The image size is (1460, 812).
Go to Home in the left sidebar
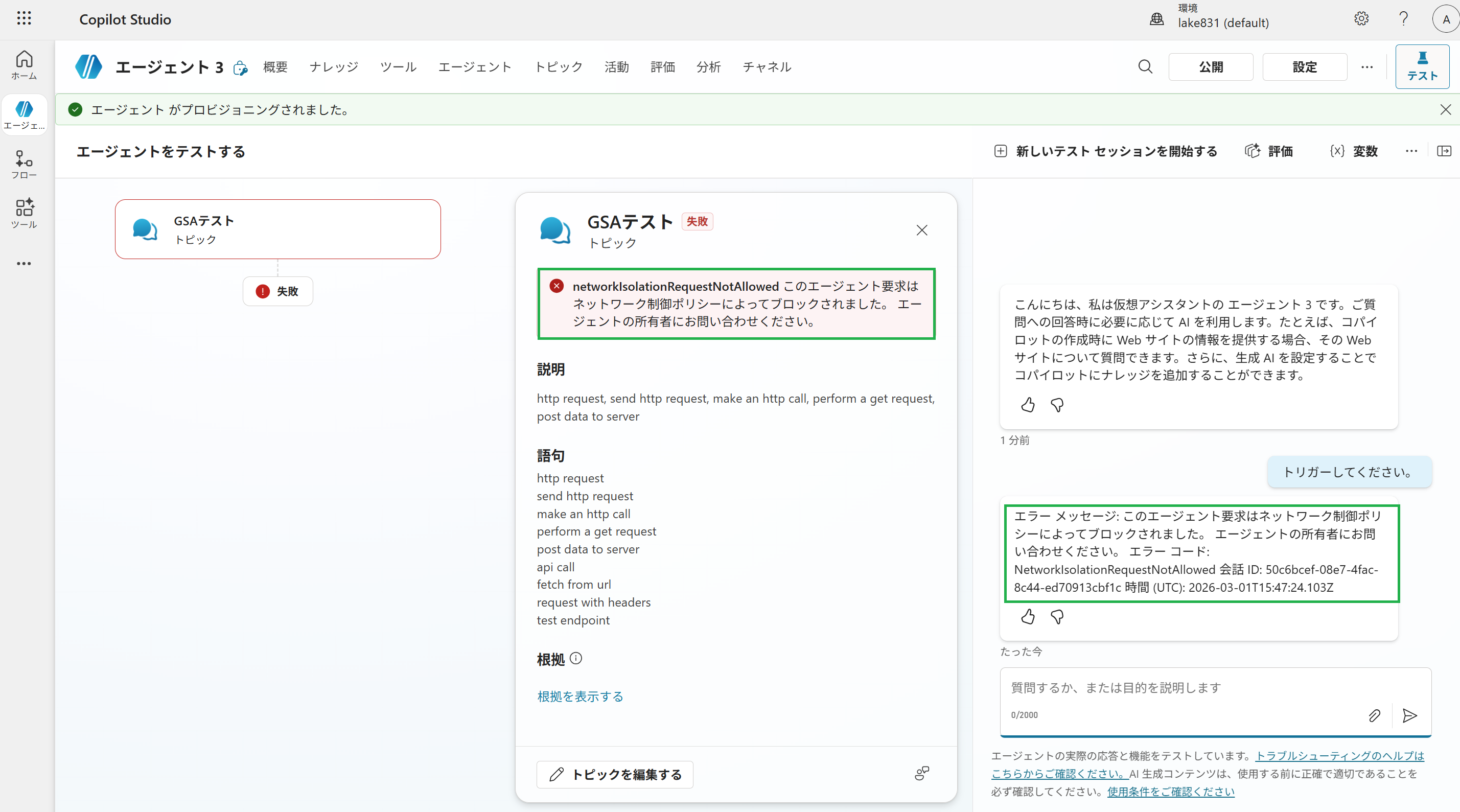click(x=24, y=64)
